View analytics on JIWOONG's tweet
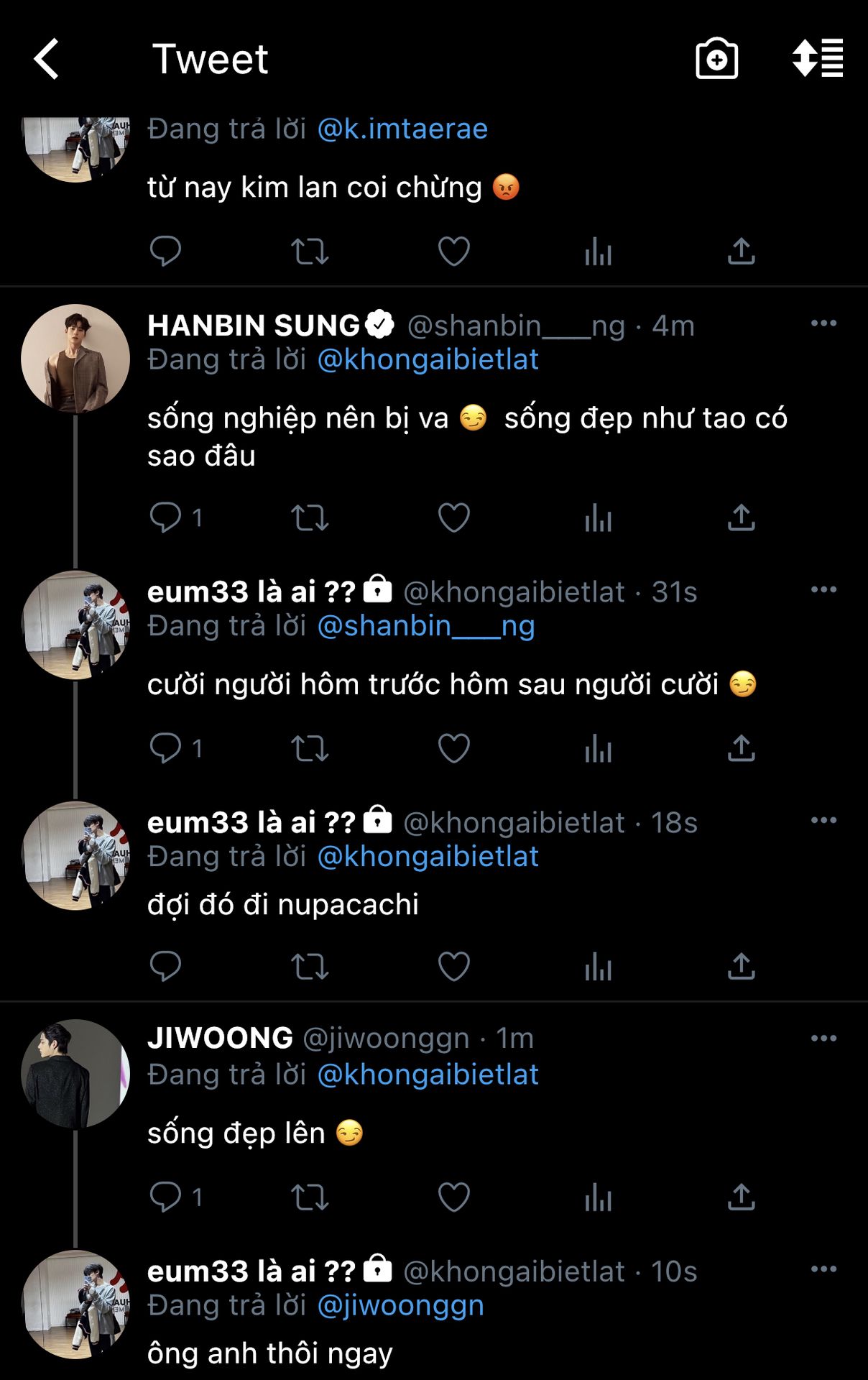The image size is (868, 1380). point(598,1197)
